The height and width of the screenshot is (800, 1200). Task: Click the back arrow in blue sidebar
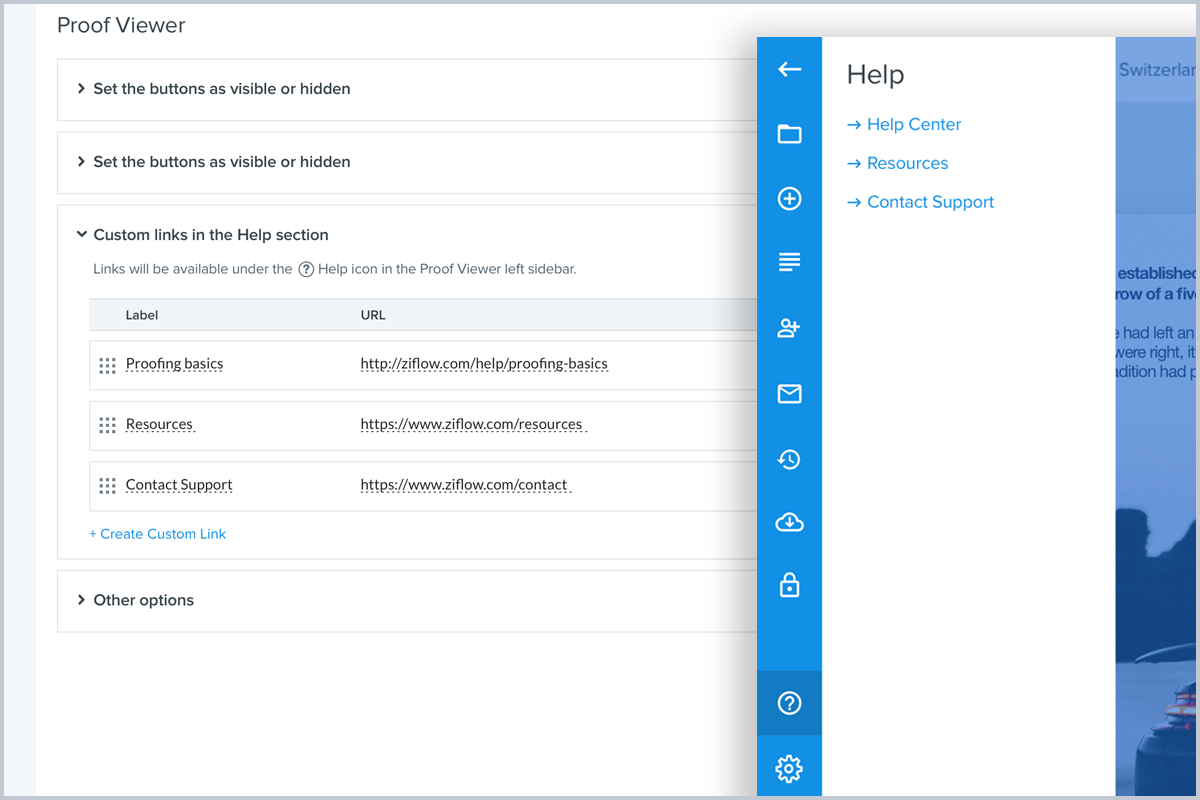point(789,69)
